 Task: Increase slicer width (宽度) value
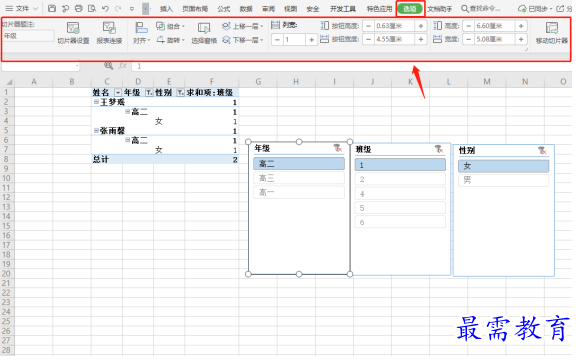[521, 39]
